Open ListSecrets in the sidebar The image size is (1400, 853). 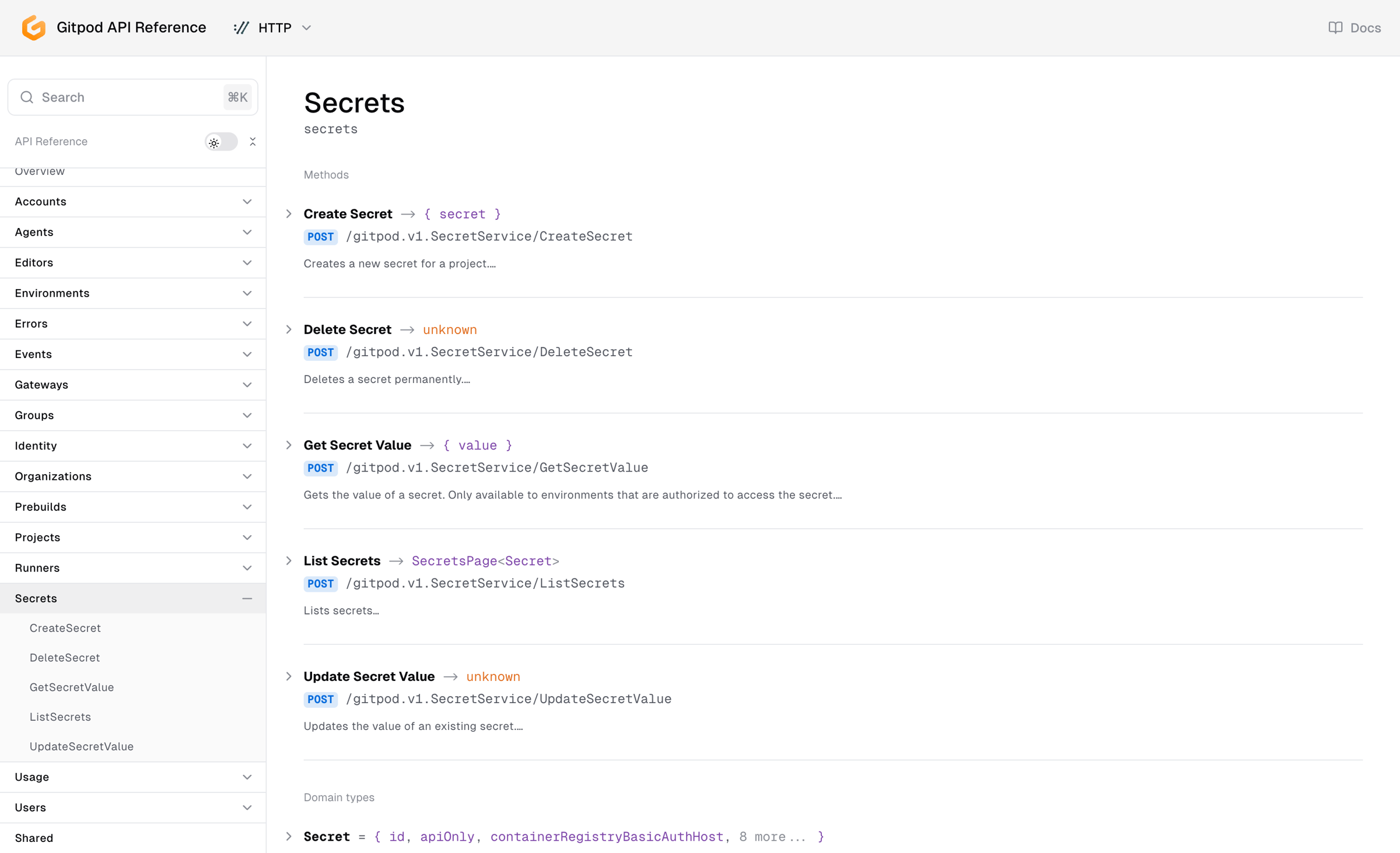pyautogui.click(x=60, y=717)
